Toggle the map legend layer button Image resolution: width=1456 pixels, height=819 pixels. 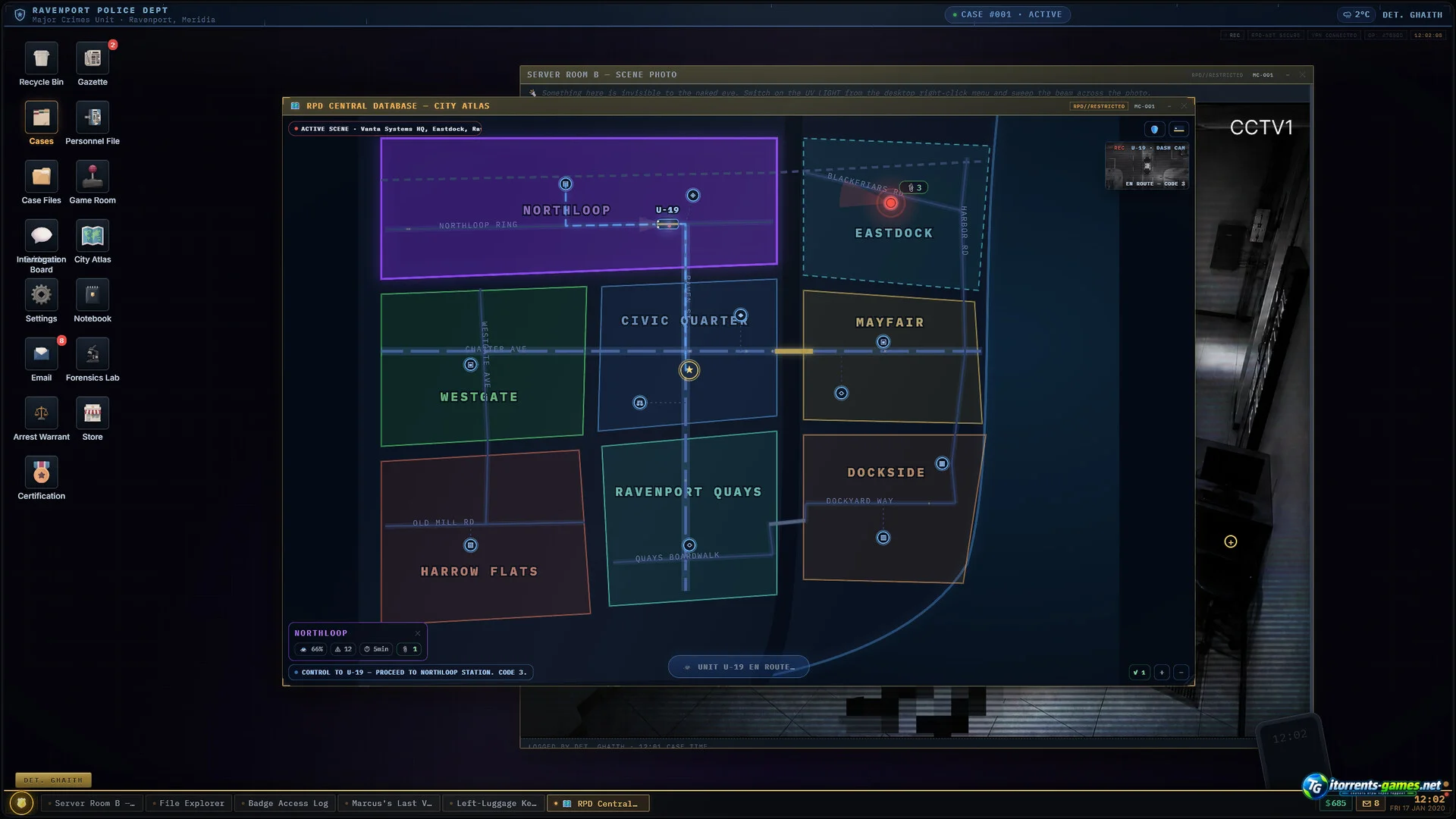pyautogui.click(x=1178, y=129)
